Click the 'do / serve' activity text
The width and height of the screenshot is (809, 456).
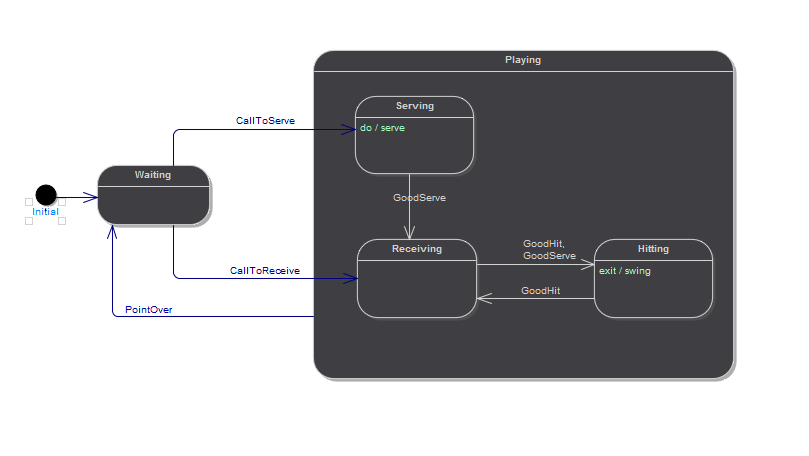click(383, 128)
